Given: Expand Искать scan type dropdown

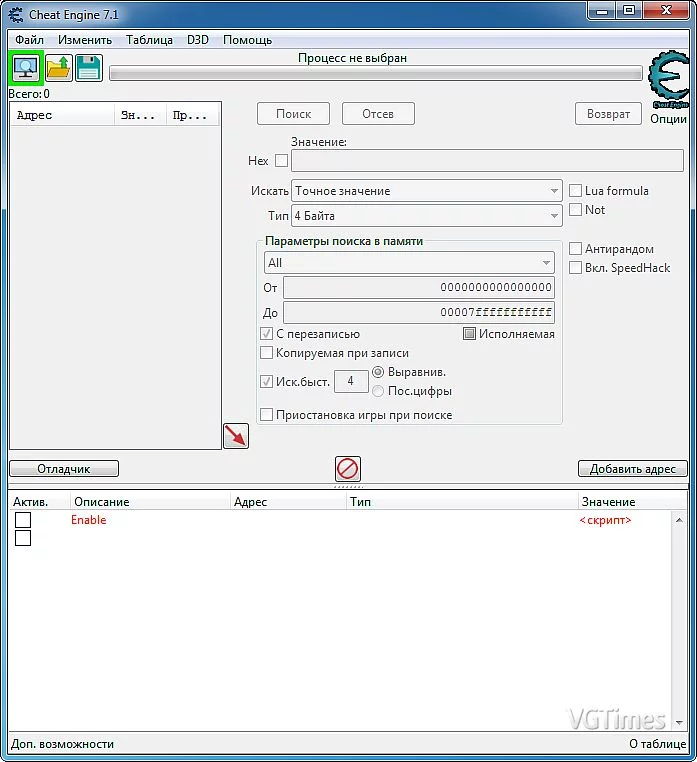Looking at the screenshot, I should (427, 190).
